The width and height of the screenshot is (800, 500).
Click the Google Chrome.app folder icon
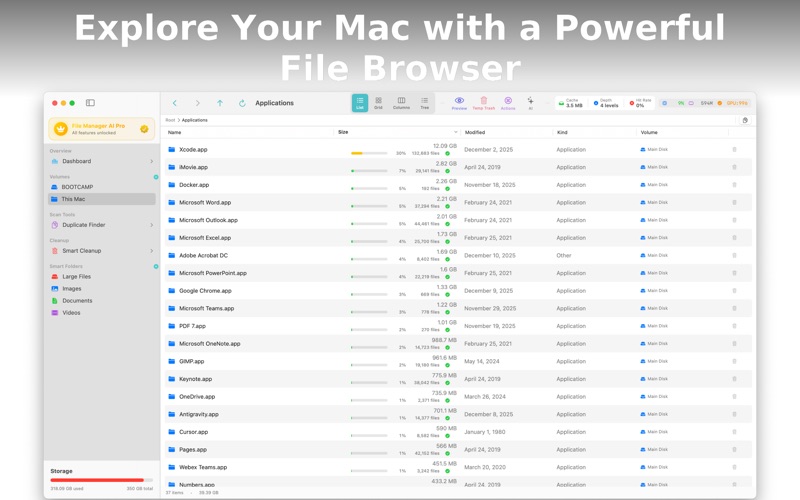172,291
